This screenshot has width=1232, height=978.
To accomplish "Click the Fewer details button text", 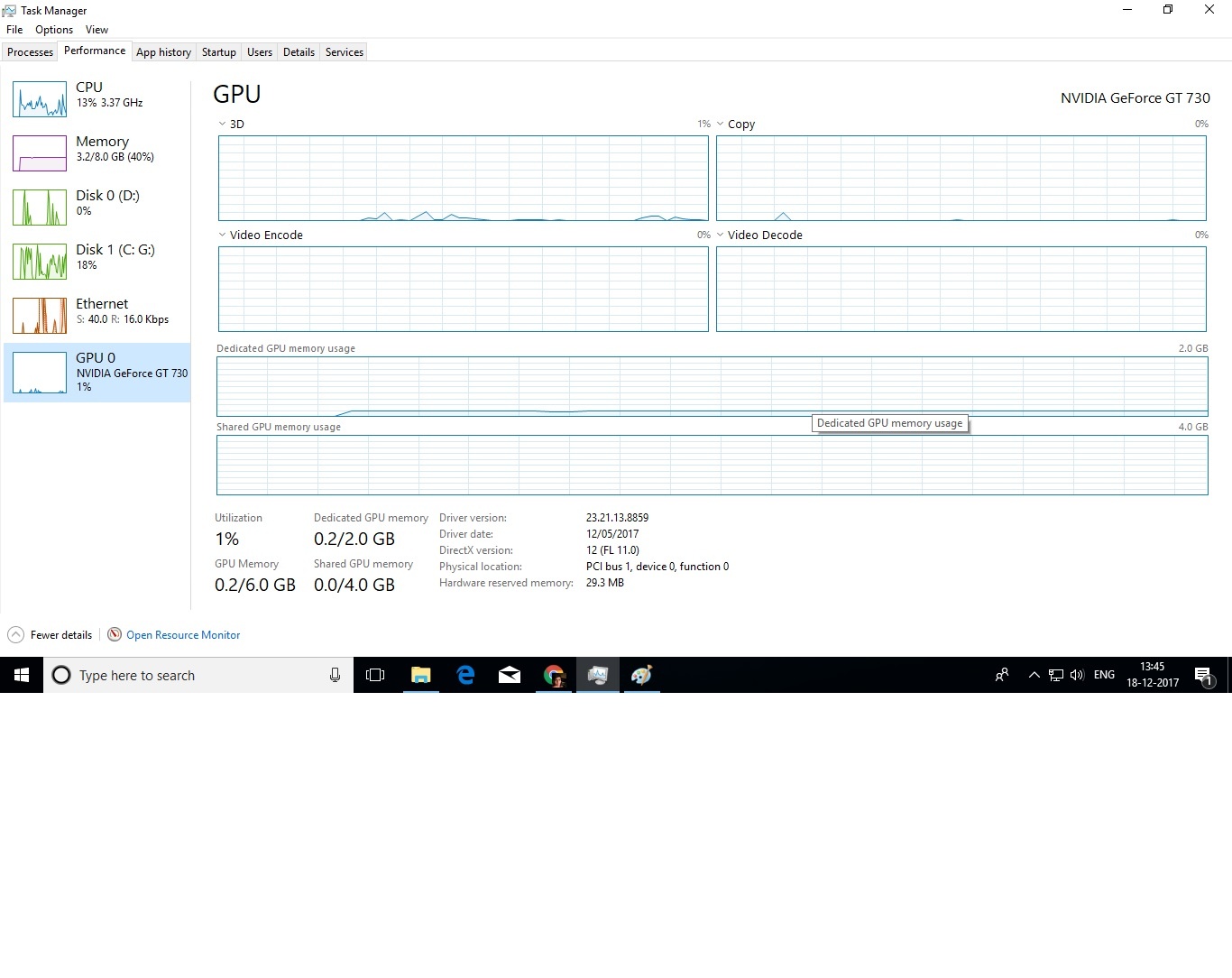I will pyautogui.click(x=61, y=635).
